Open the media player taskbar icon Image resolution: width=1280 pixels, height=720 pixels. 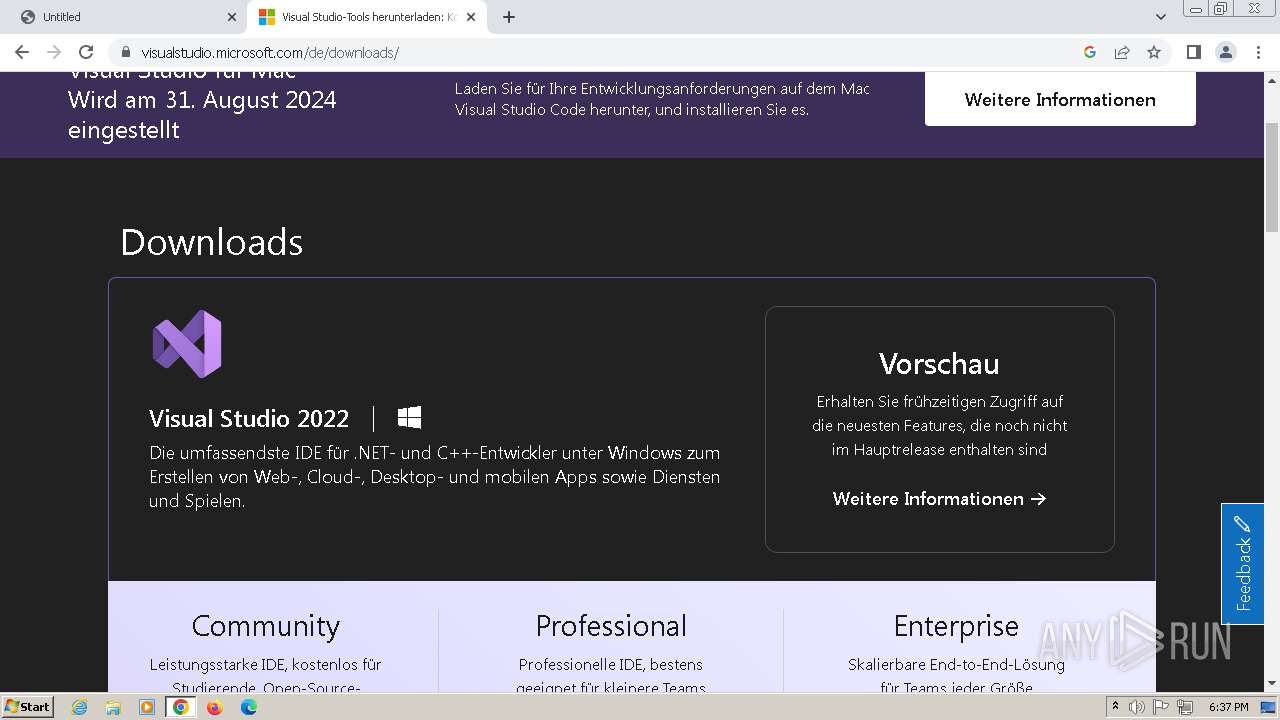[147, 707]
